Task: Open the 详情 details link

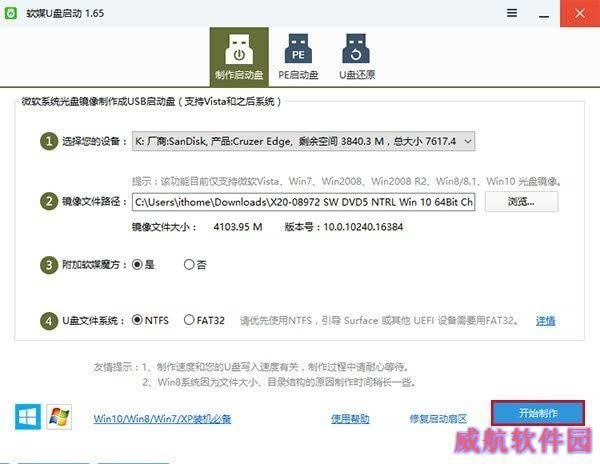Action: point(545,321)
